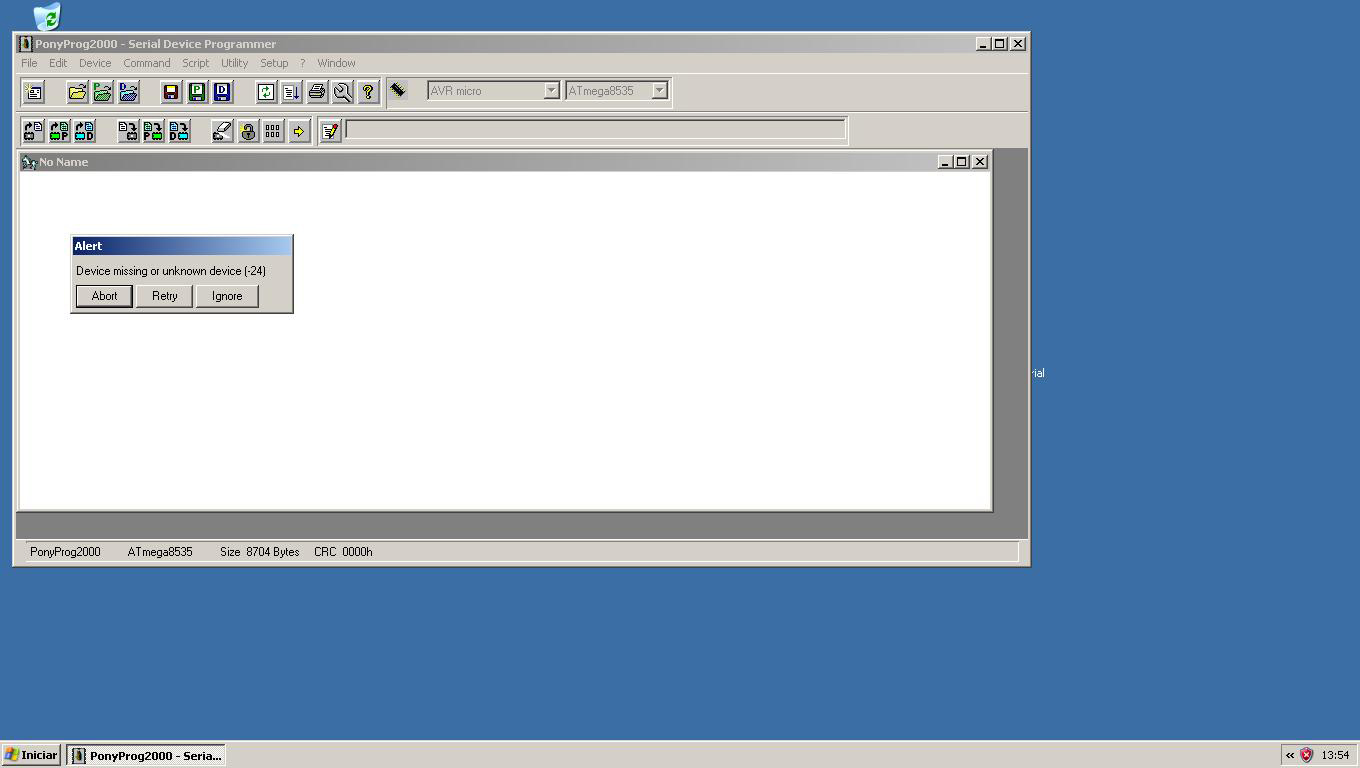Expand hidden tray icons with « arrow
Screen dimensions: 1360x768
point(1290,755)
